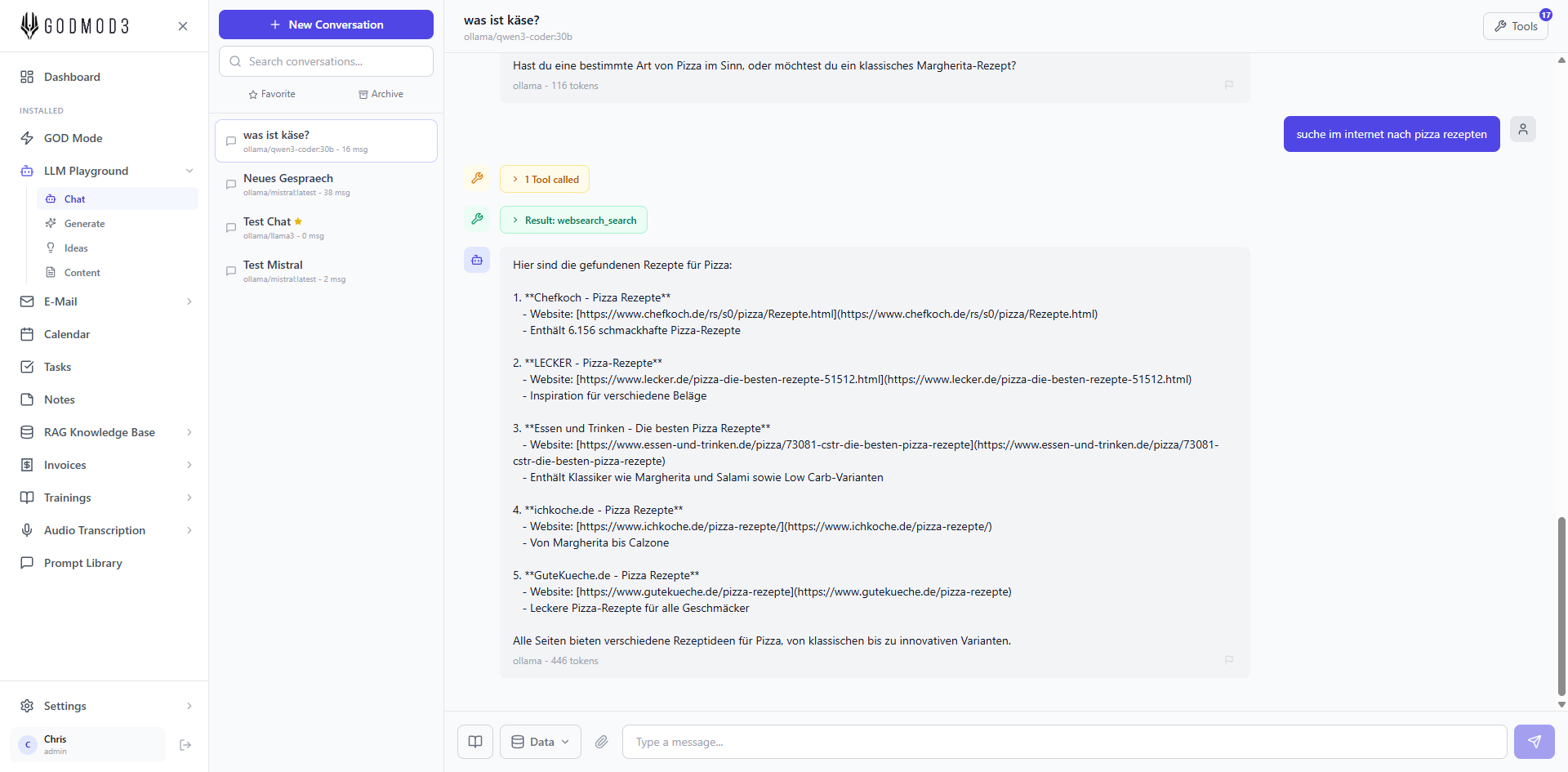Click the user avatar icon beside message
1568x772 pixels.
click(1522, 129)
